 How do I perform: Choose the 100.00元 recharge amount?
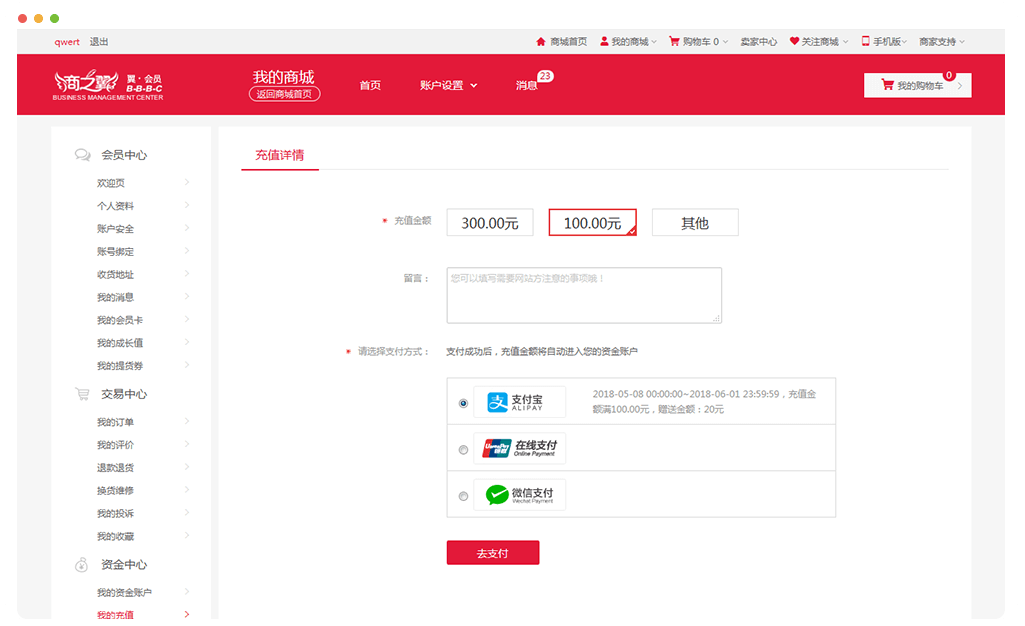[x=592, y=223]
